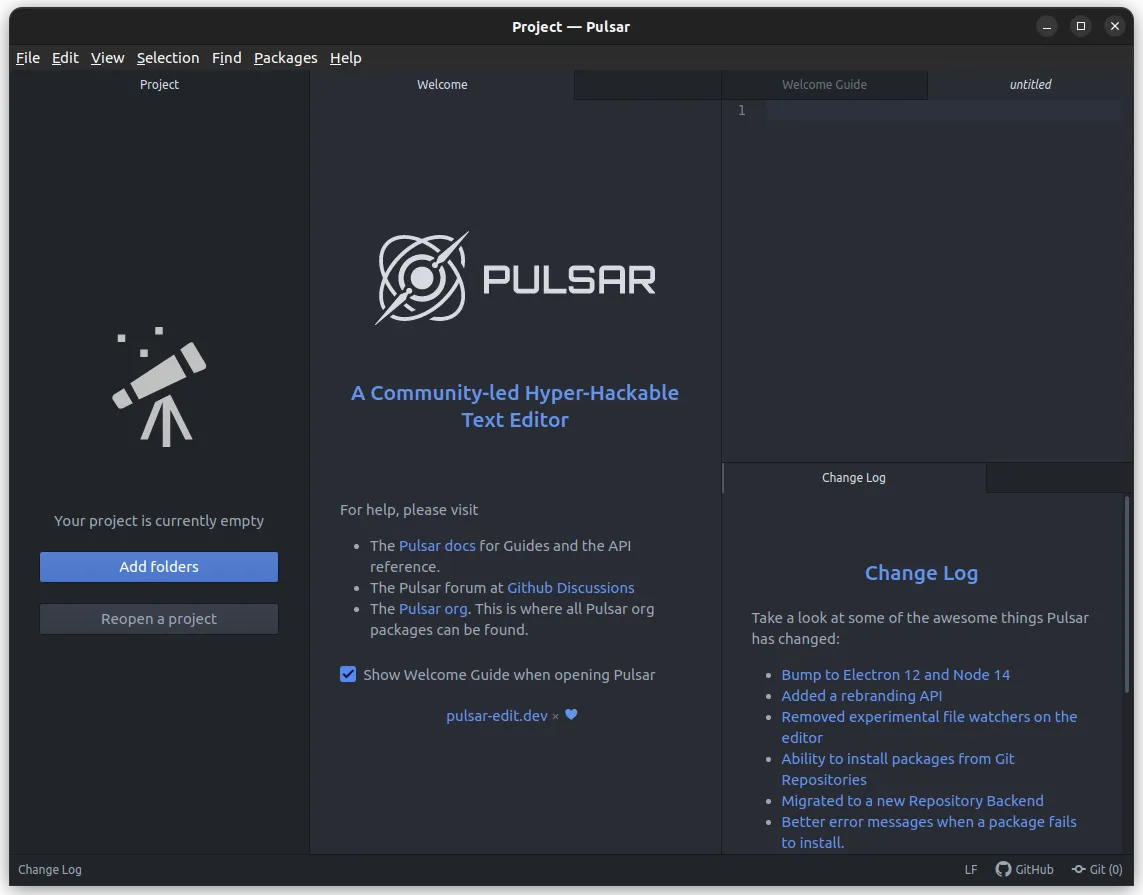Click the Pulsar logo on the Welcome tab

420,277
